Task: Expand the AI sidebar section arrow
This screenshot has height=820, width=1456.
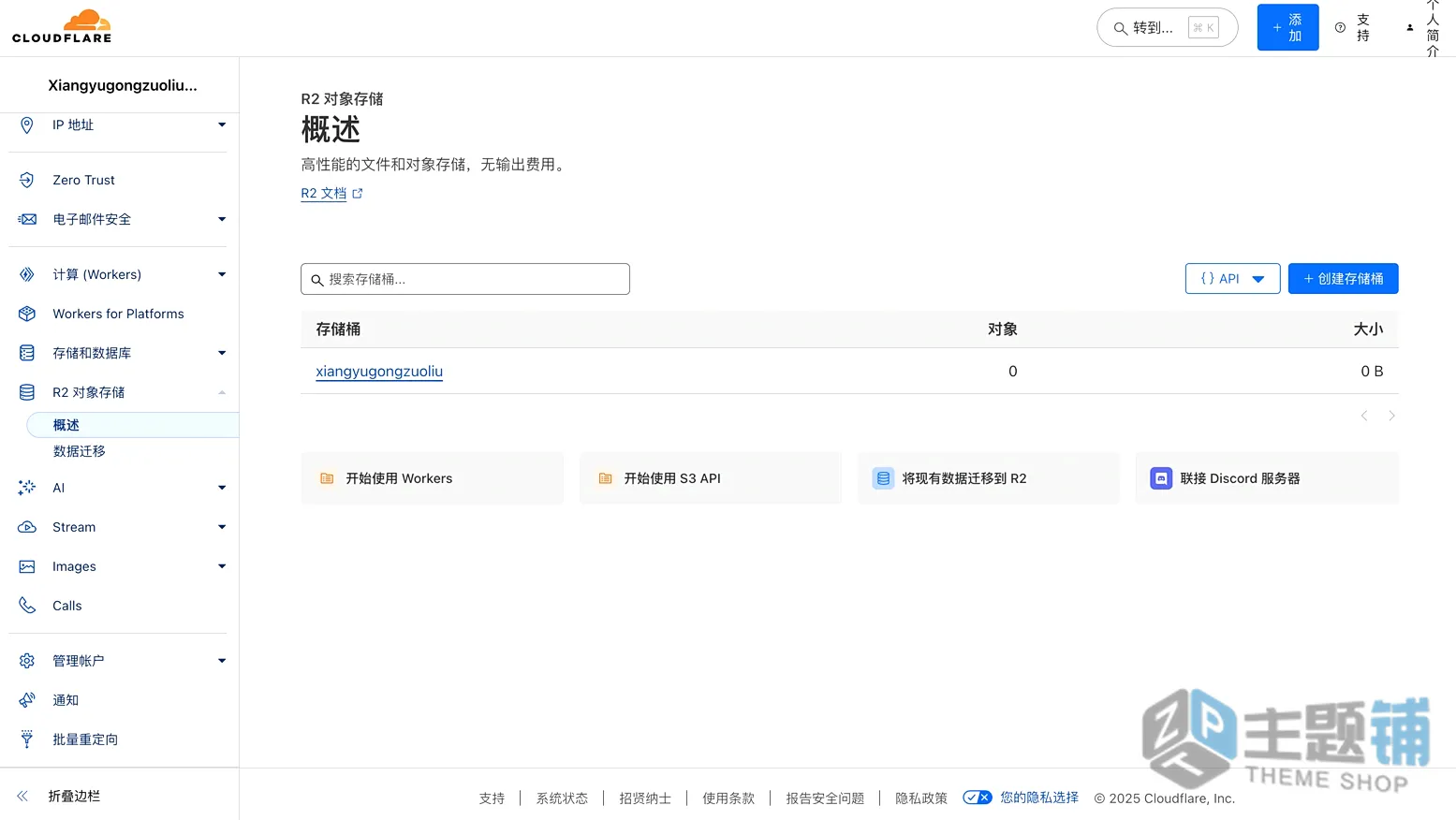Action: click(x=222, y=488)
